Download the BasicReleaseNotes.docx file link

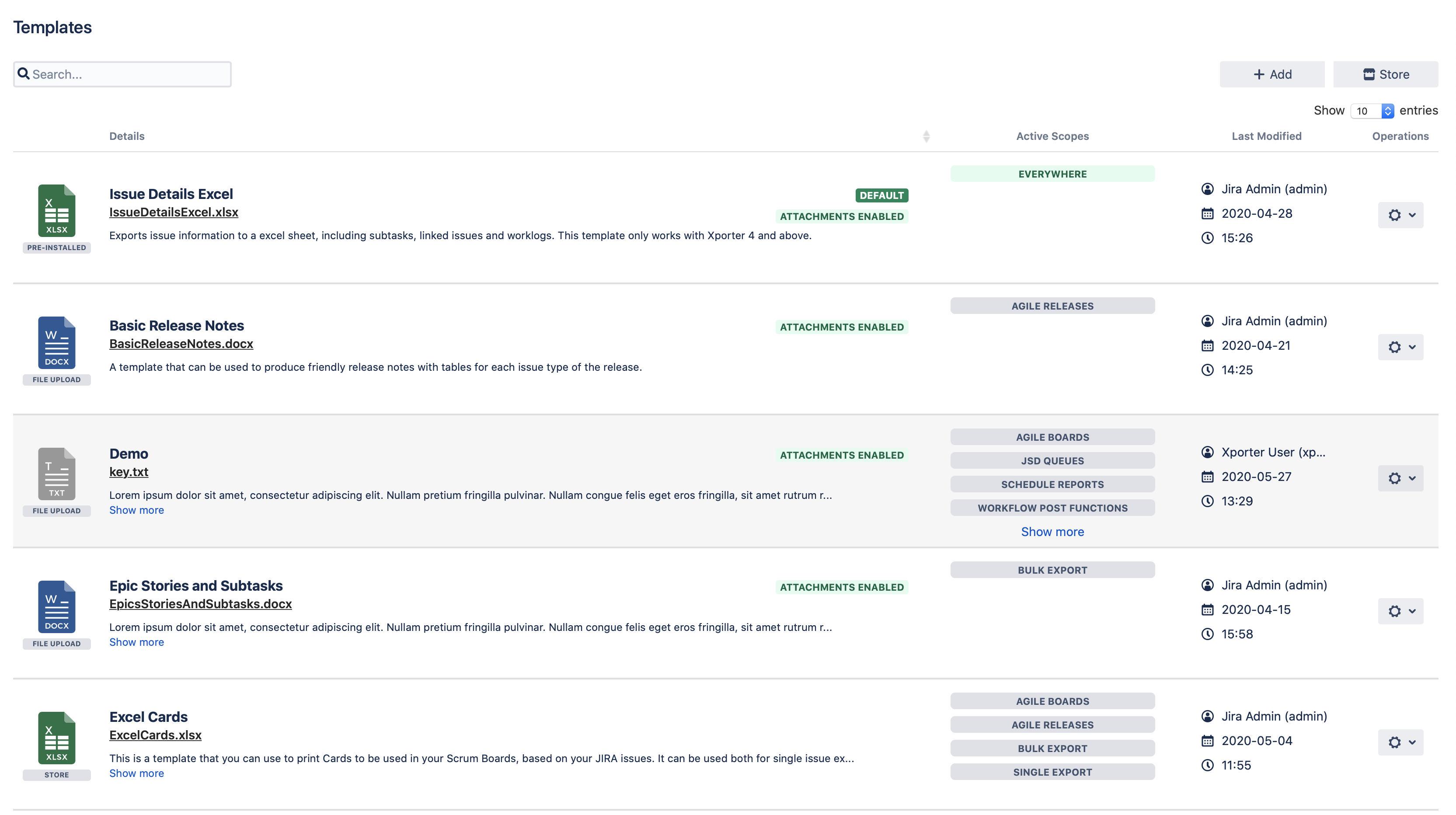(181, 344)
